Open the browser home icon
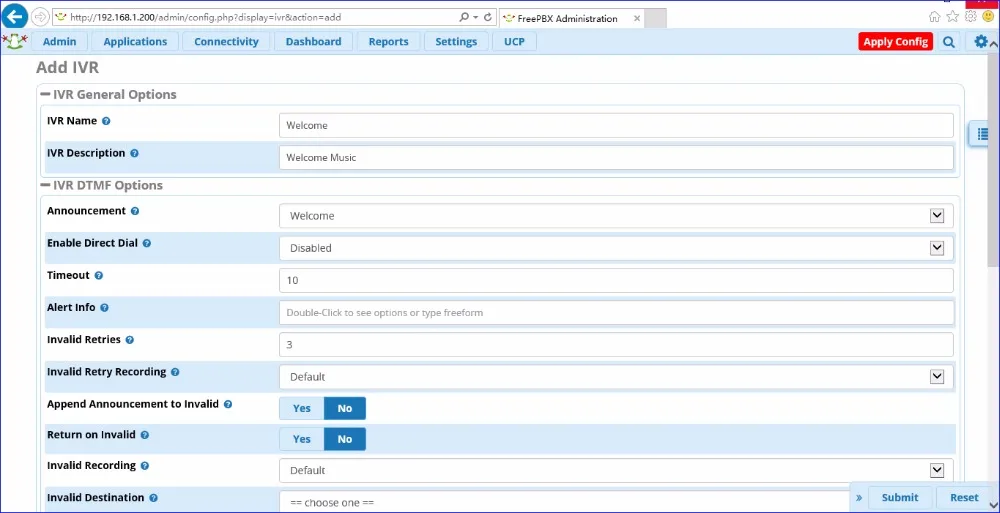This screenshot has height=513, width=1000. tap(934, 17)
